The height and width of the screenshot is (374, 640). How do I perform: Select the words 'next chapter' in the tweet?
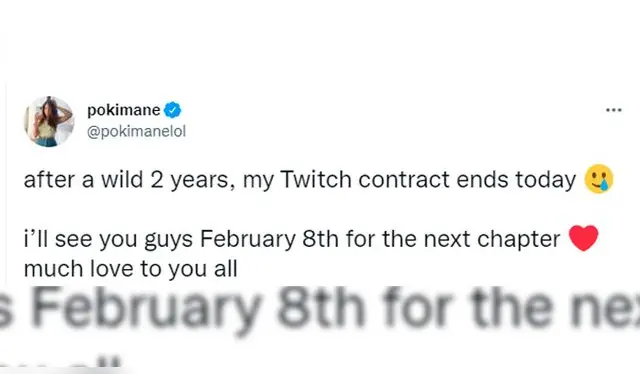click(x=492, y=239)
